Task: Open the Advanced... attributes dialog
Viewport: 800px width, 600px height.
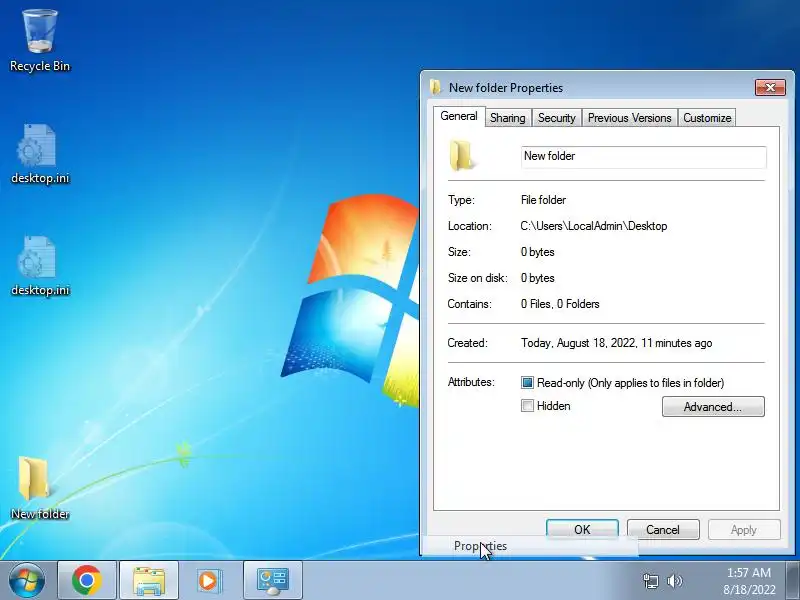Action: pos(713,407)
